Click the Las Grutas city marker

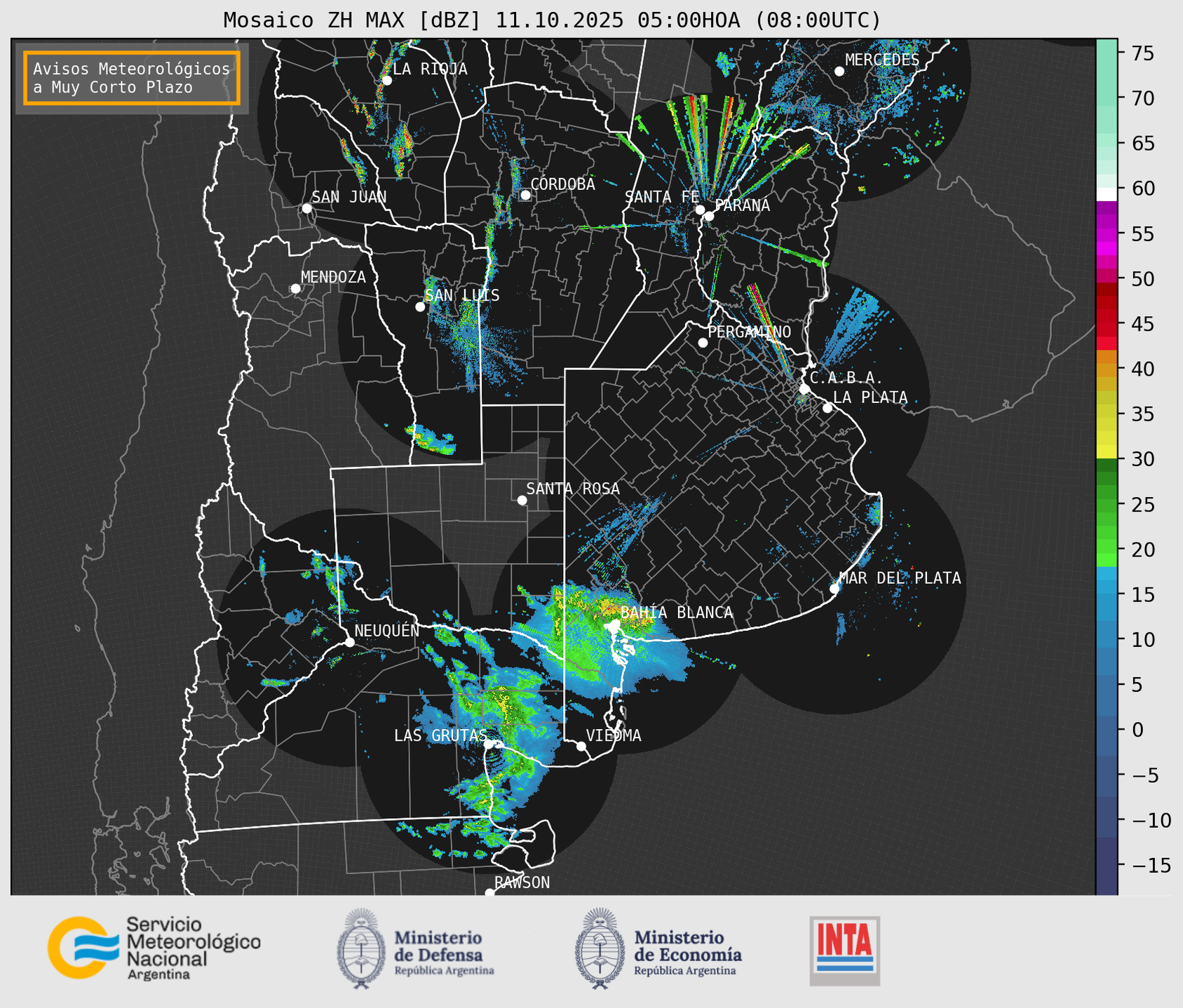(488, 744)
